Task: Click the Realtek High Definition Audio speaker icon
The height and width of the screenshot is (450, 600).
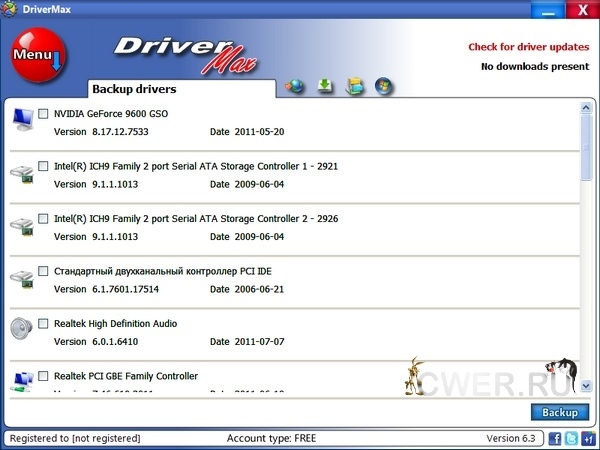Action: pyautogui.click(x=21, y=330)
